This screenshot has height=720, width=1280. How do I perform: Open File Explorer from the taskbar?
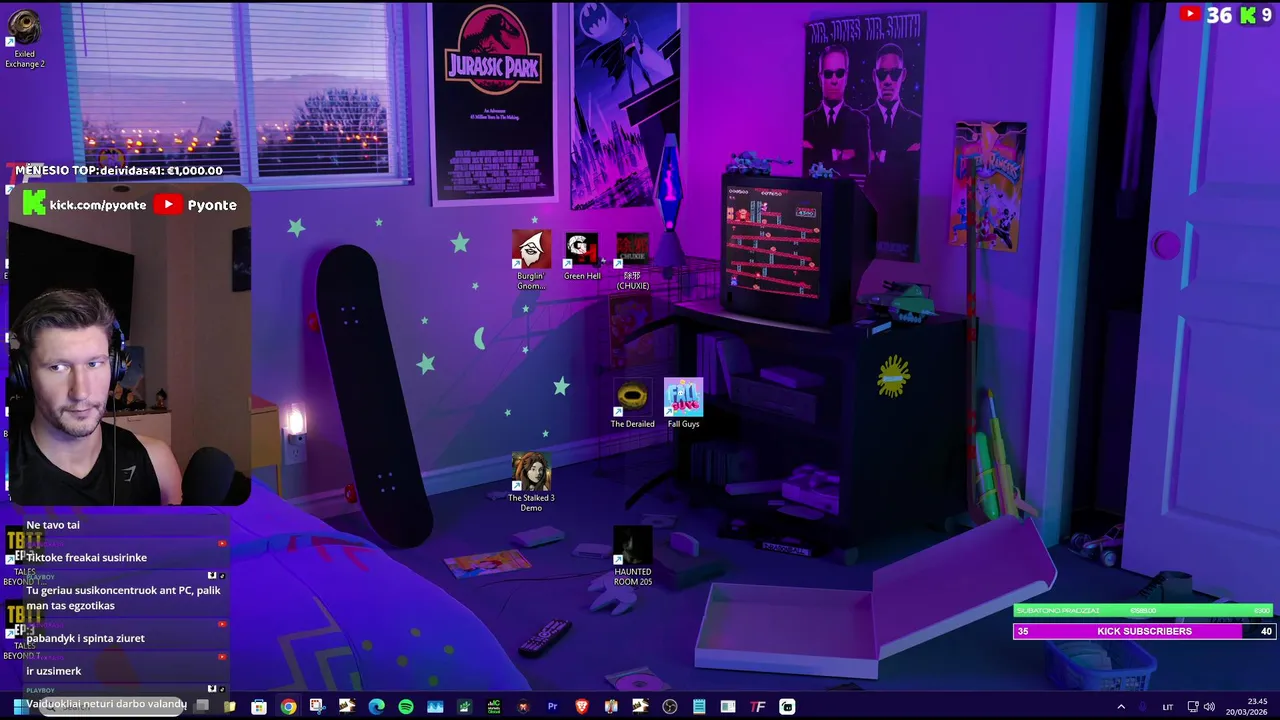point(229,706)
